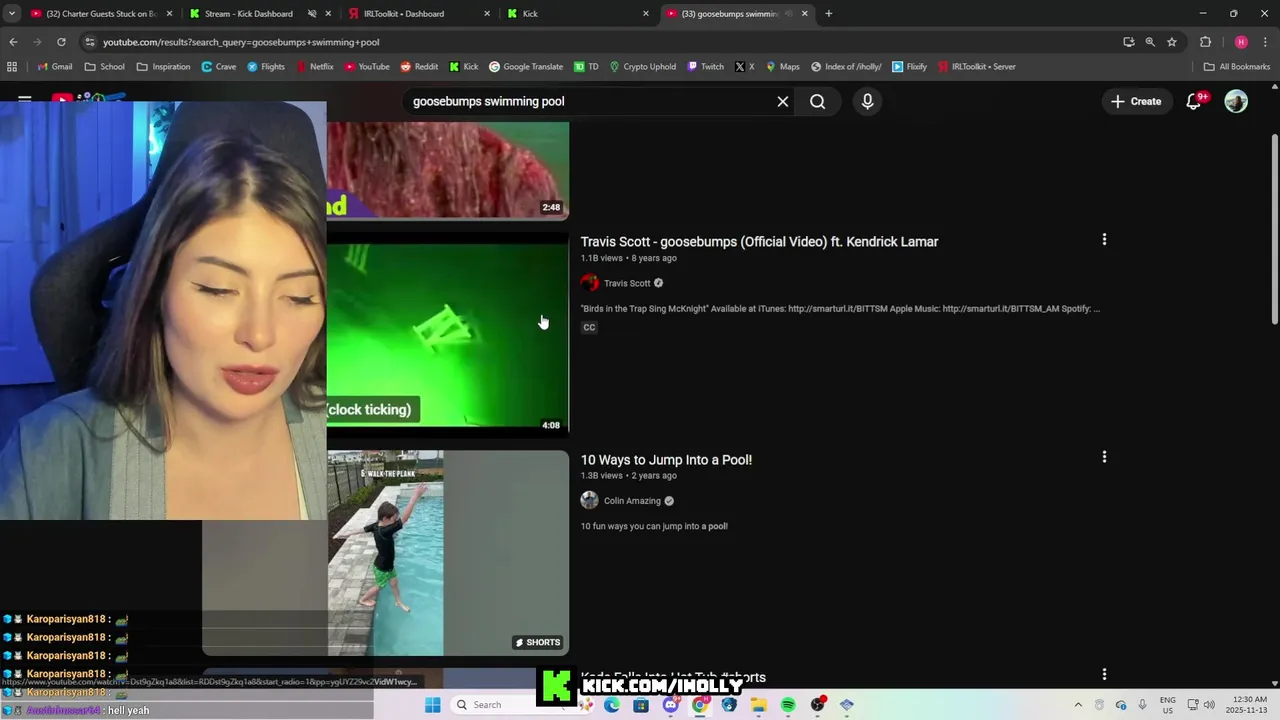Open Chrome profile avatar H
Image resolution: width=1280 pixels, height=720 pixels.
point(1241,42)
